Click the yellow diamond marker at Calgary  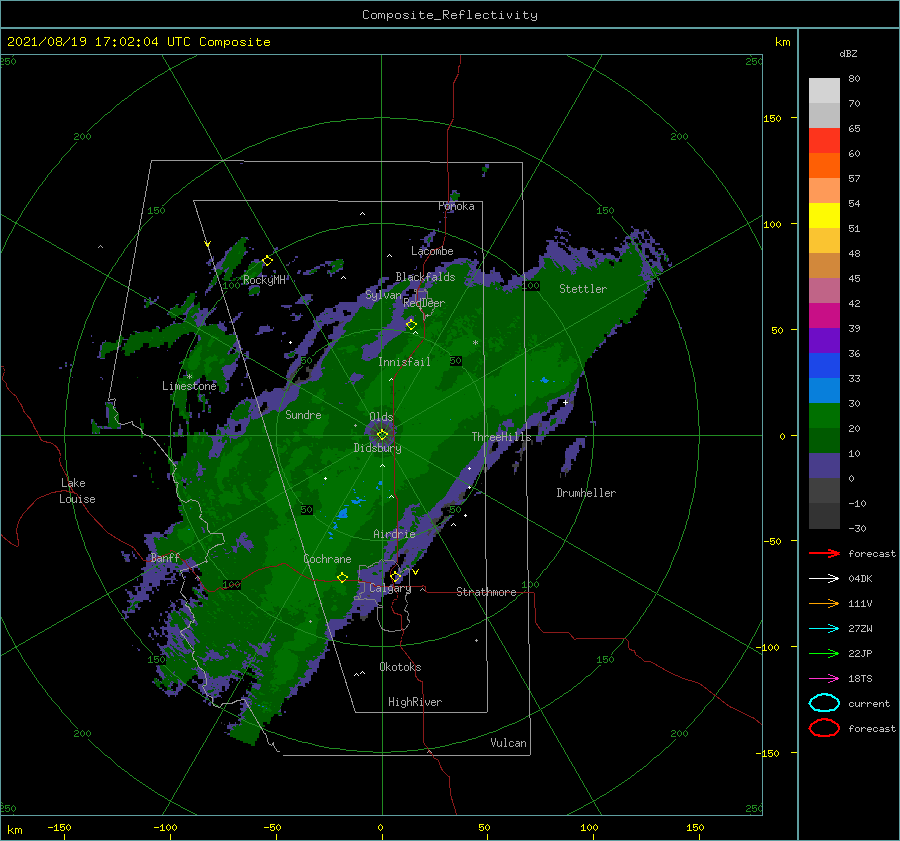click(x=395, y=576)
